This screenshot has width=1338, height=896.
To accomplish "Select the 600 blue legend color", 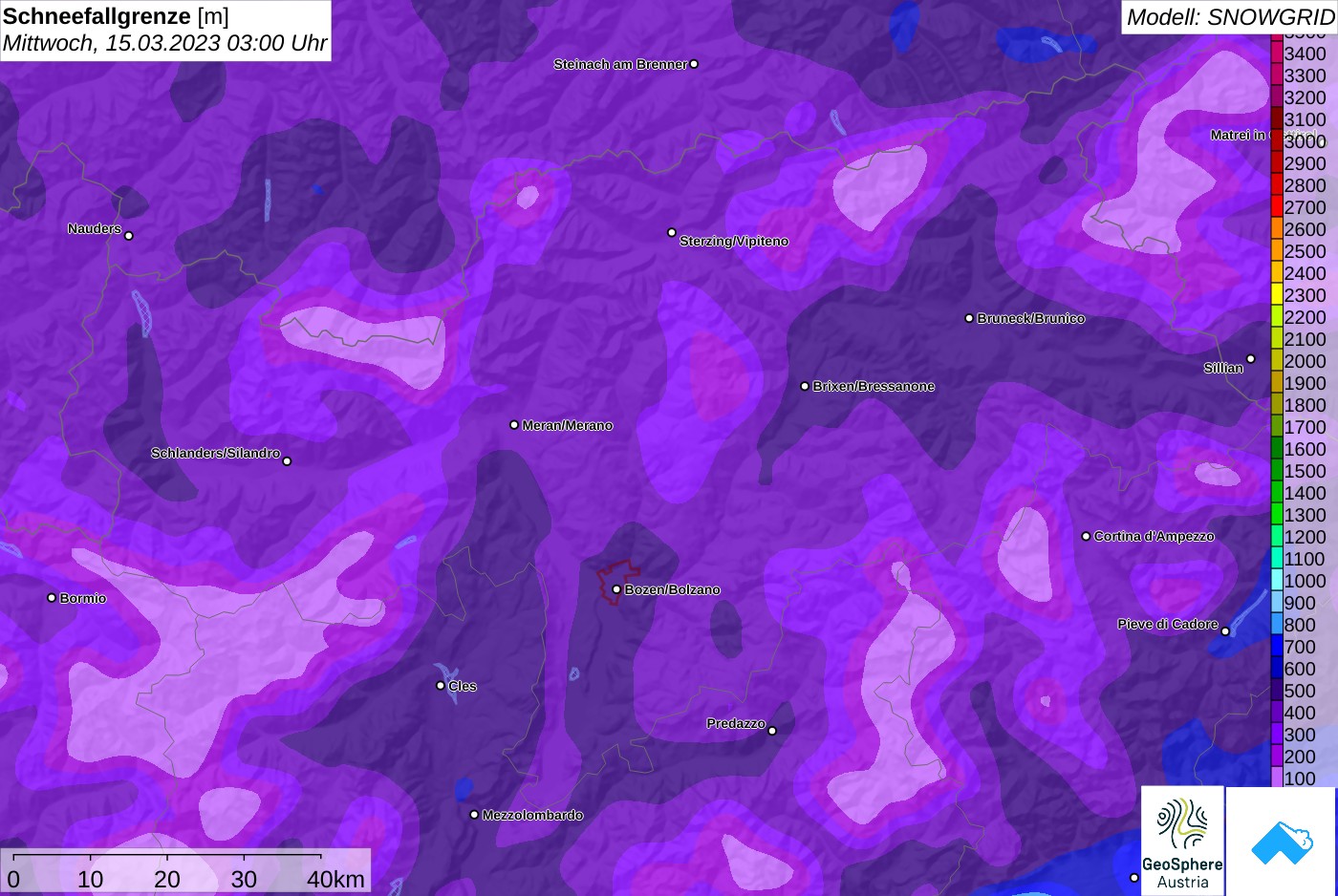I will (x=1276, y=669).
